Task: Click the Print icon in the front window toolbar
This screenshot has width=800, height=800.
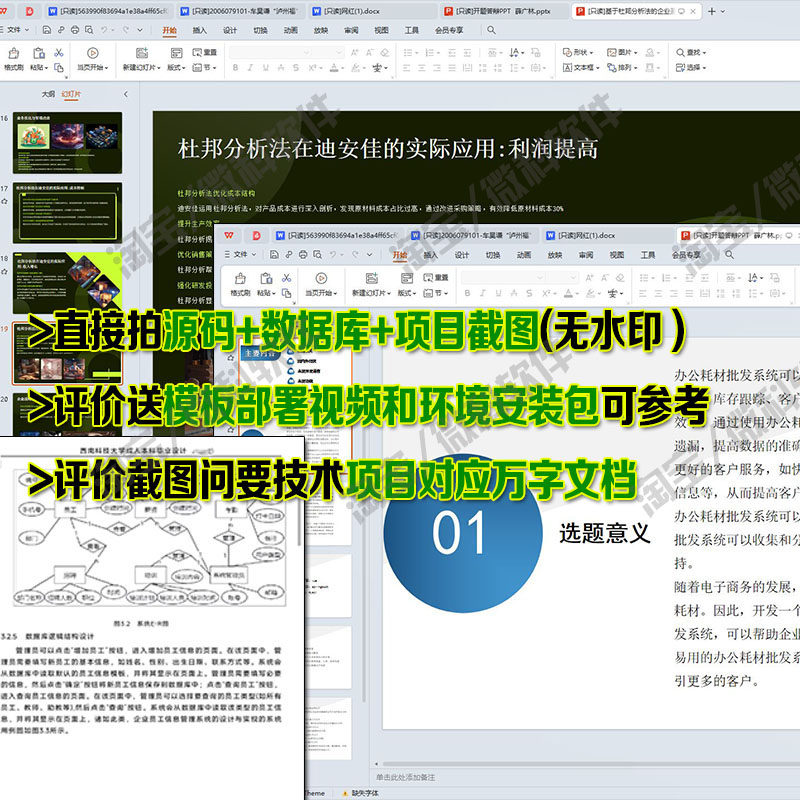Action: pos(303,254)
